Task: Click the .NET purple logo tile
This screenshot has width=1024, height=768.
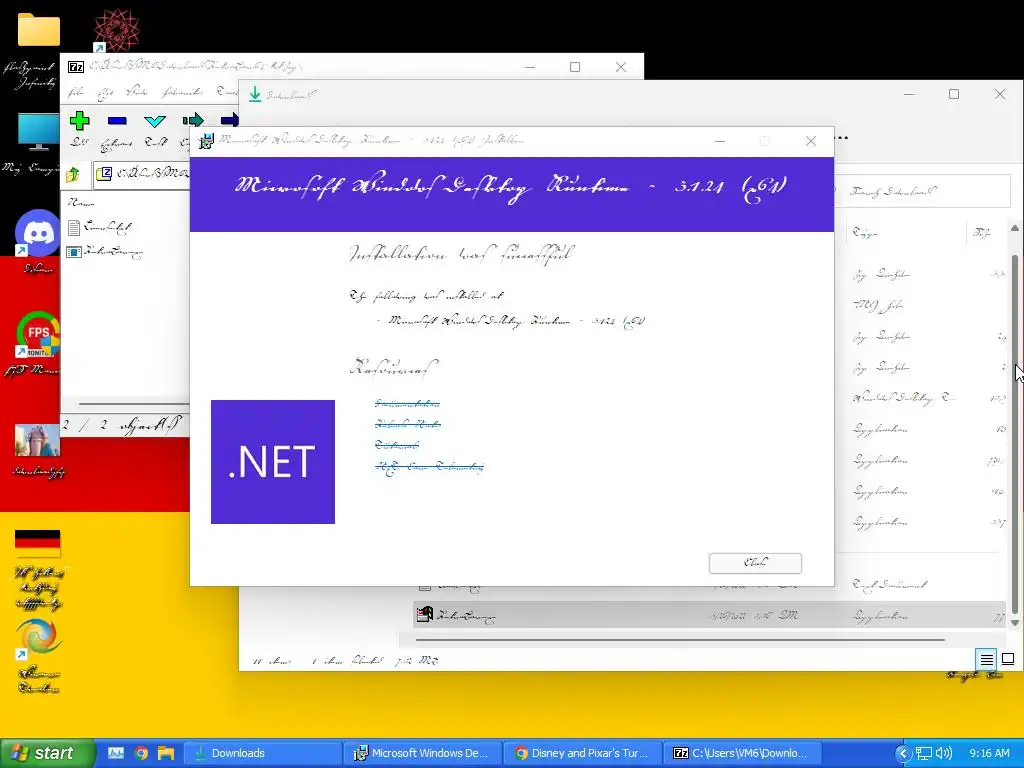Action: (273, 462)
